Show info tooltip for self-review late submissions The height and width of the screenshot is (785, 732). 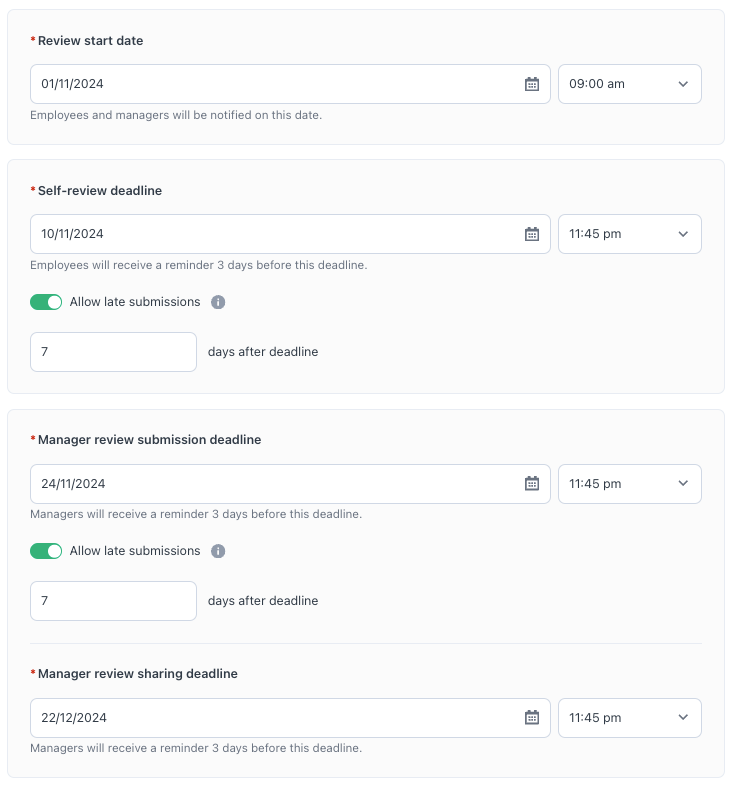(x=218, y=302)
